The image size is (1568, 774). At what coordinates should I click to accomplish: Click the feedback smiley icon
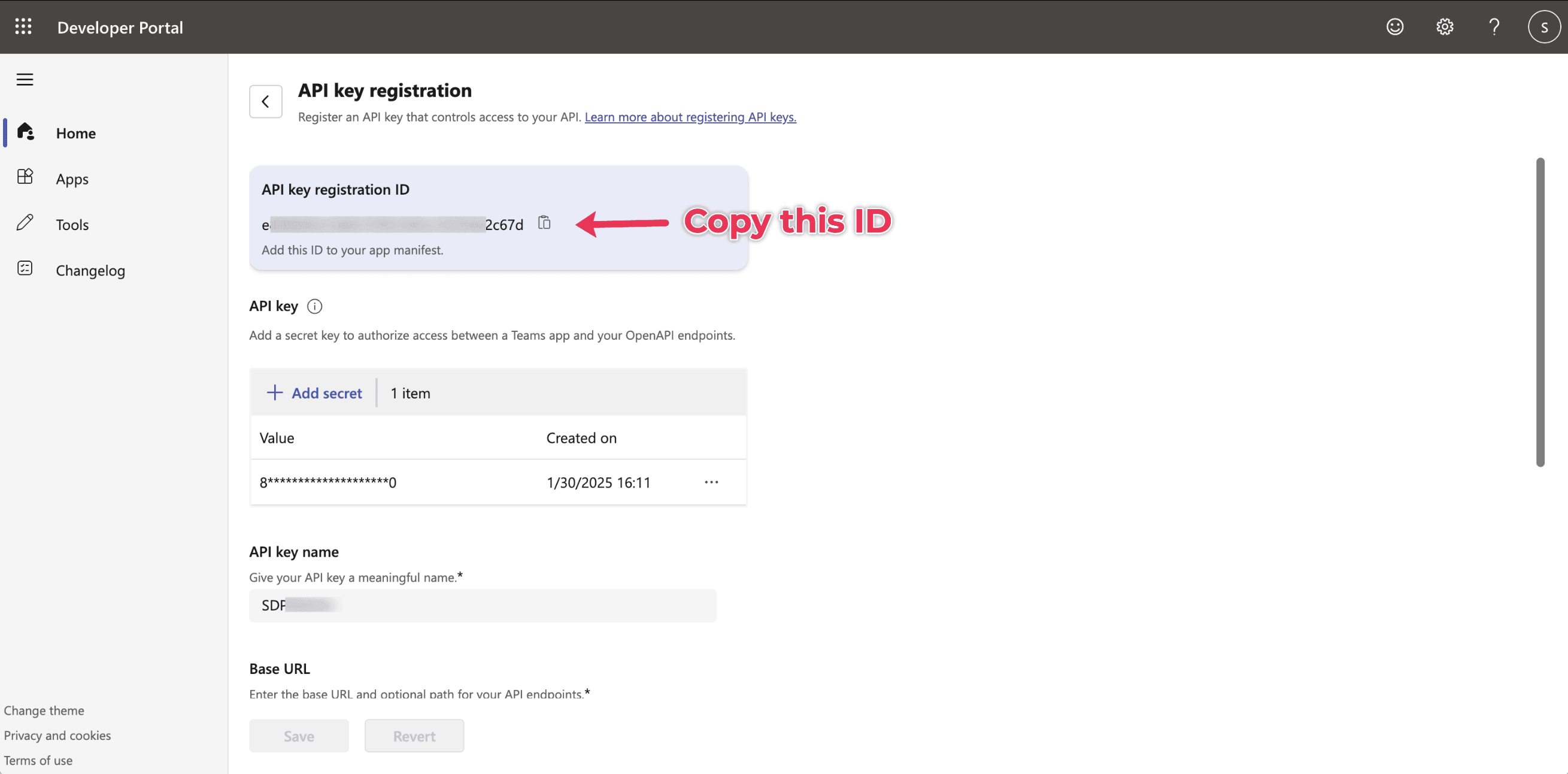point(1394,27)
